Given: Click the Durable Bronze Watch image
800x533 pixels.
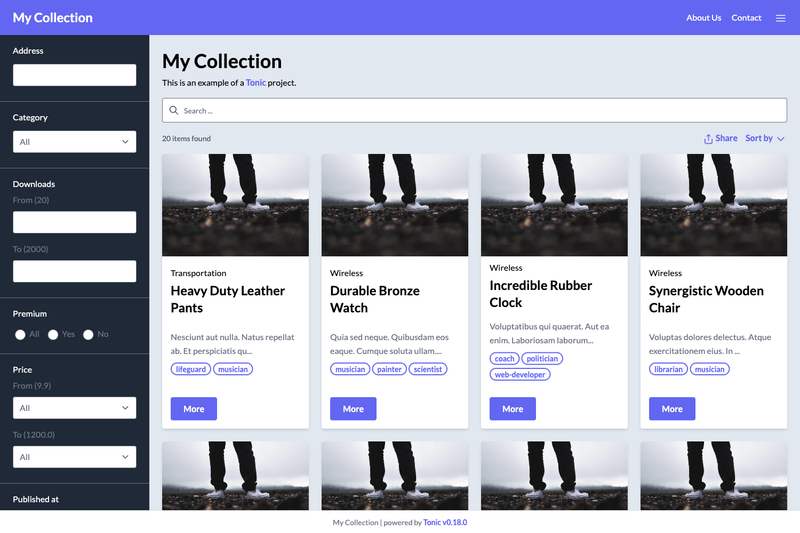Looking at the screenshot, I should [395, 205].
